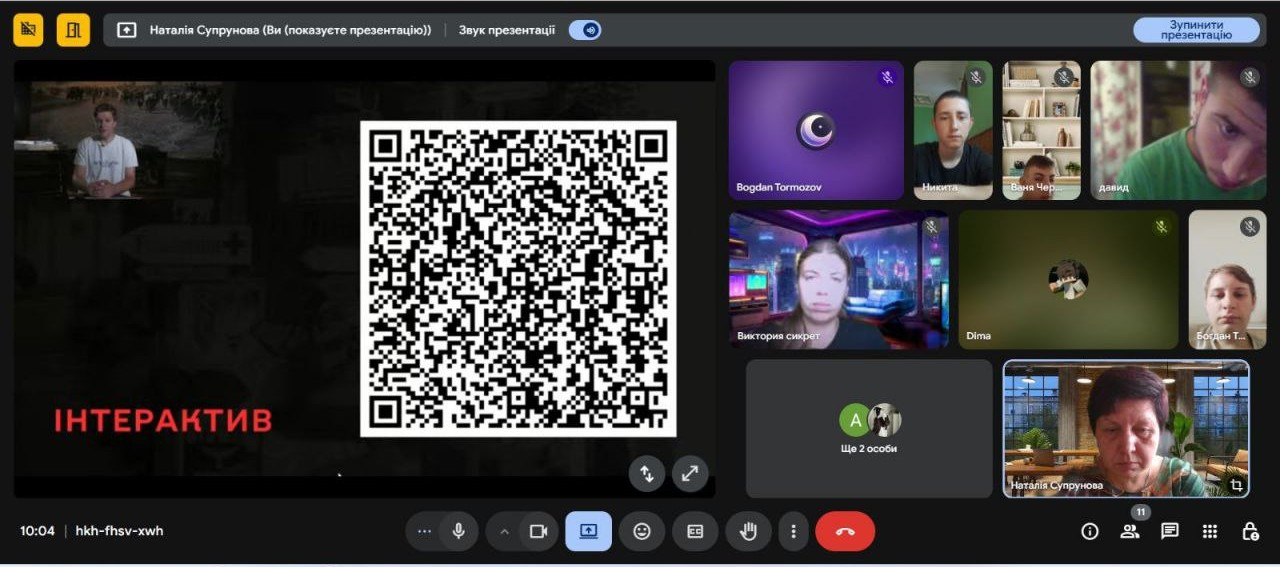Turn off the camera
1280x567 pixels.
click(x=538, y=531)
